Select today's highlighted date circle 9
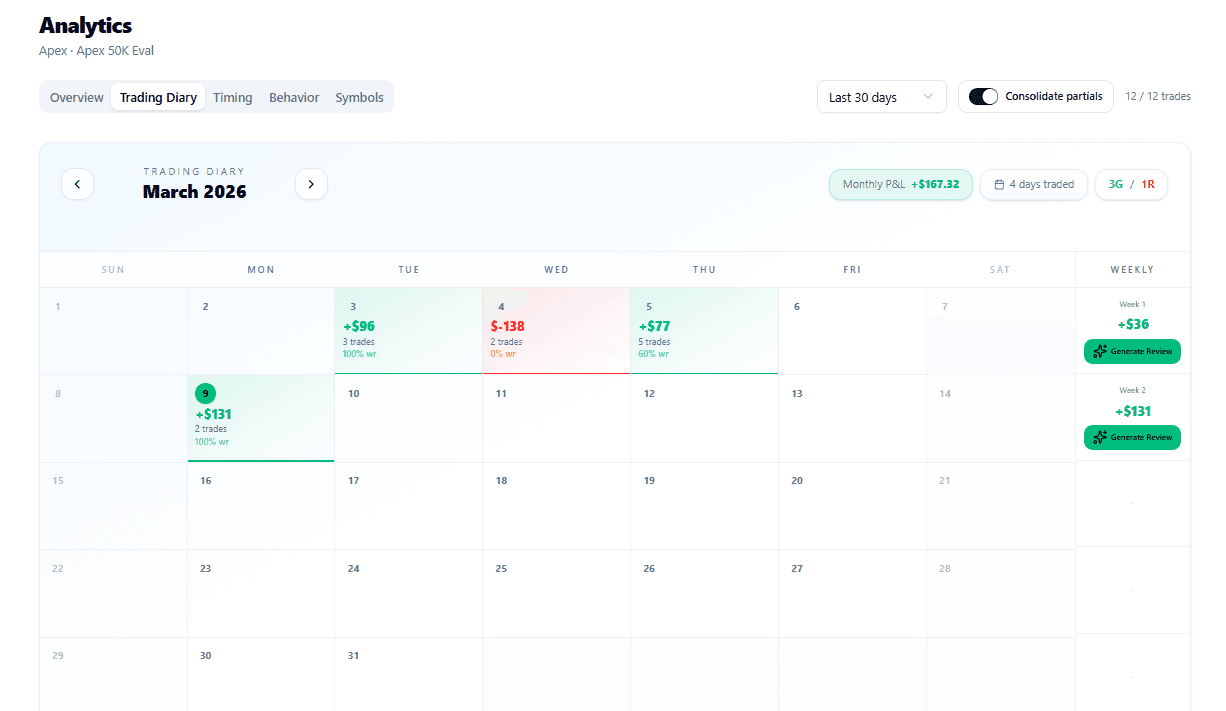Image resolution: width=1226 pixels, height=711 pixels. pos(205,393)
